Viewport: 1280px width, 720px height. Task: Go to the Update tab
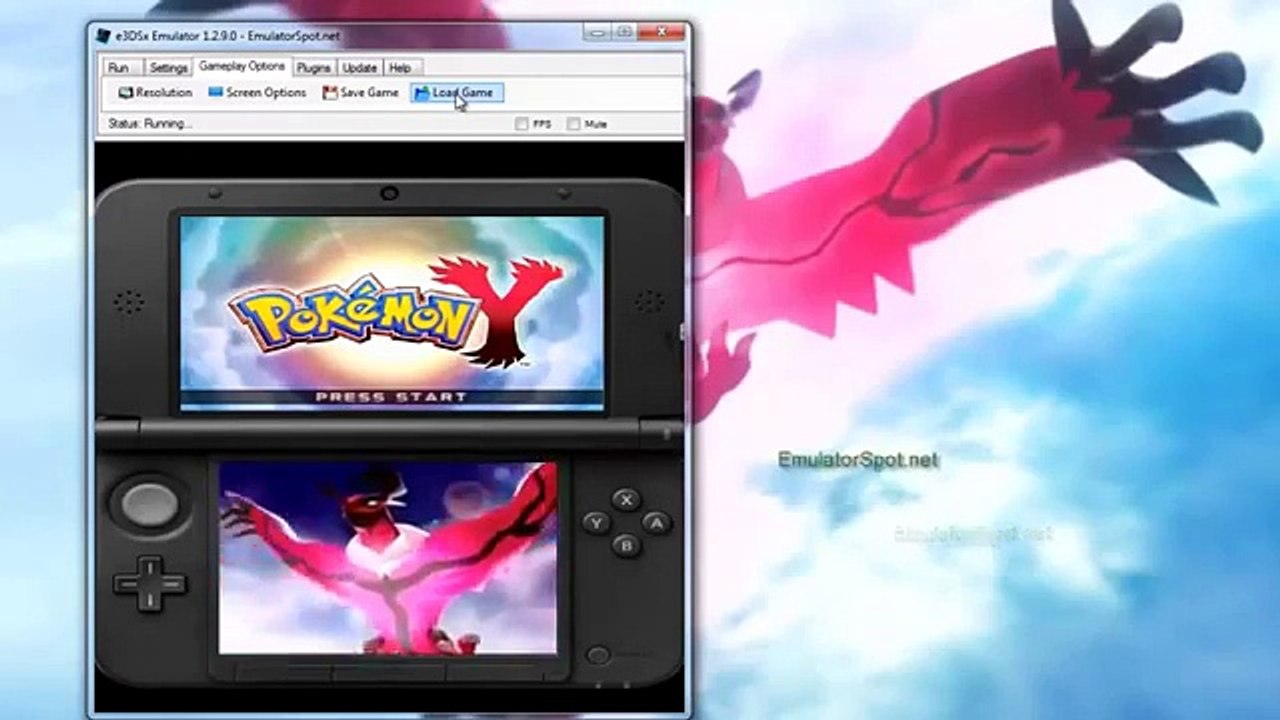pyautogui.click(x=360, y=68)
